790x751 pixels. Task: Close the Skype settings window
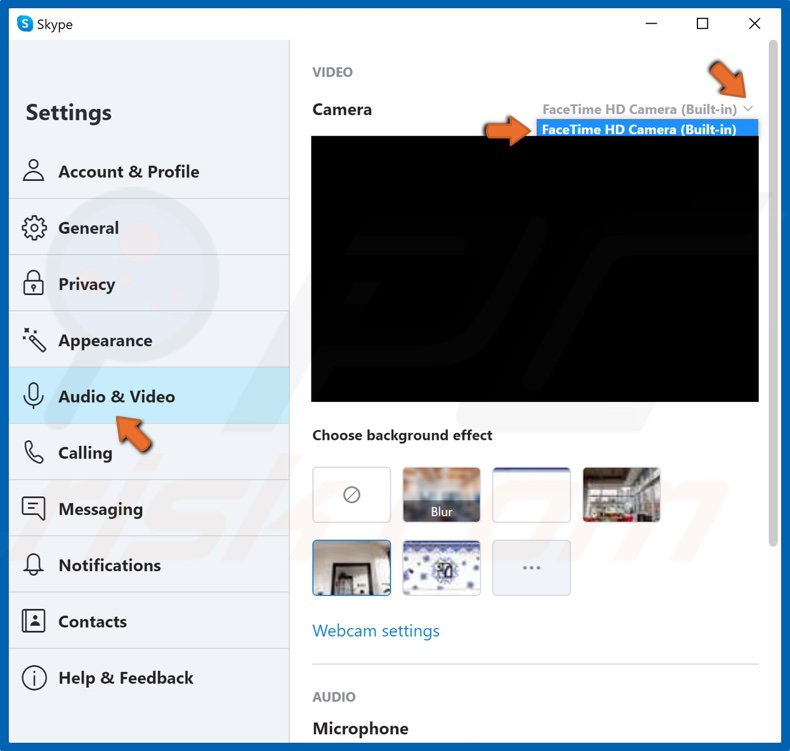click(x=754, y=24)
